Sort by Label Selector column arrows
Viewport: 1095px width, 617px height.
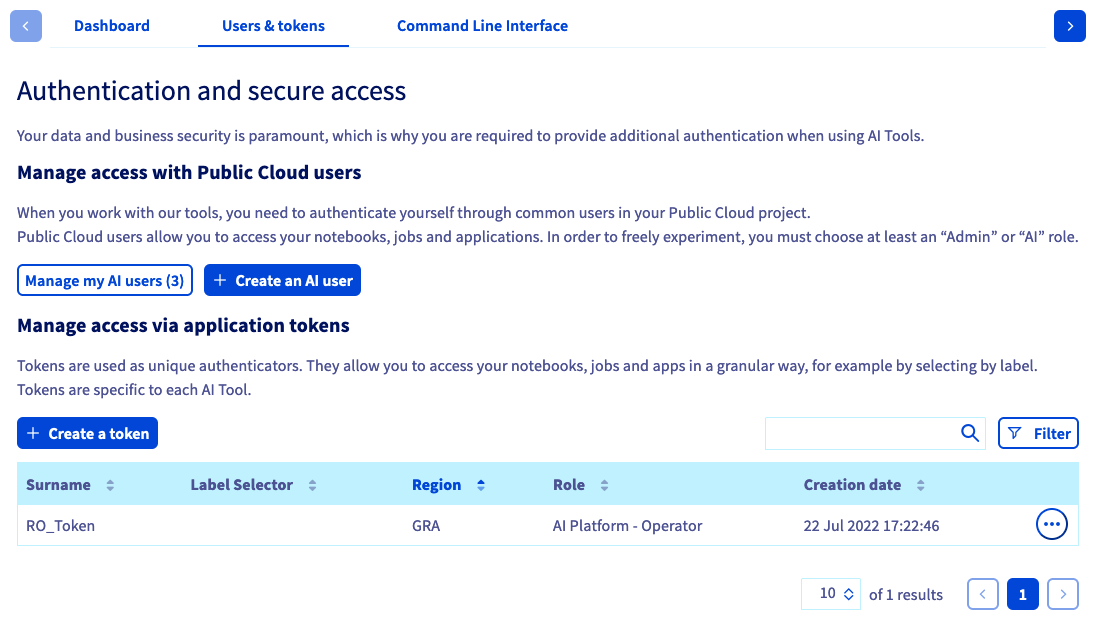312,485
